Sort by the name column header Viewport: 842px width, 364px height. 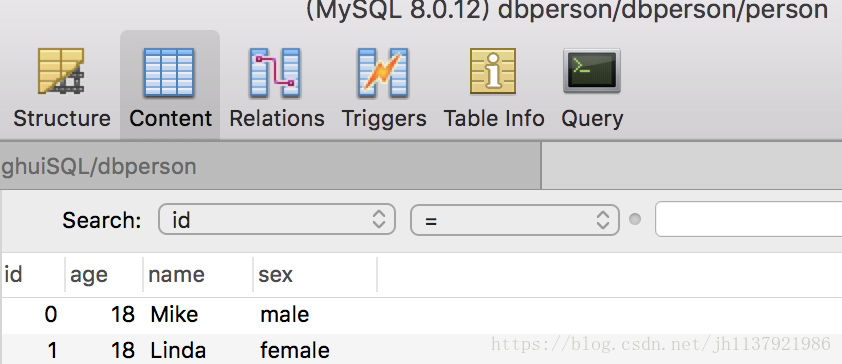click(x=198, y=275)
